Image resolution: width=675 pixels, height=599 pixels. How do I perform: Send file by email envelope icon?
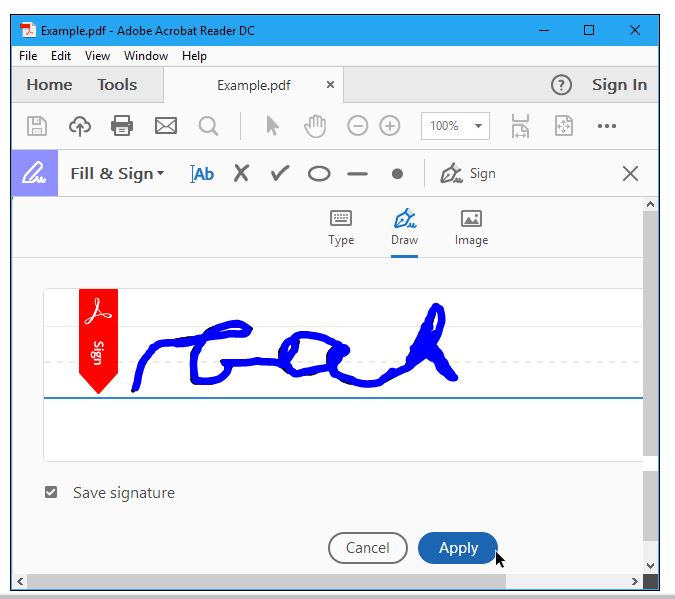click(x=166, y=126)
